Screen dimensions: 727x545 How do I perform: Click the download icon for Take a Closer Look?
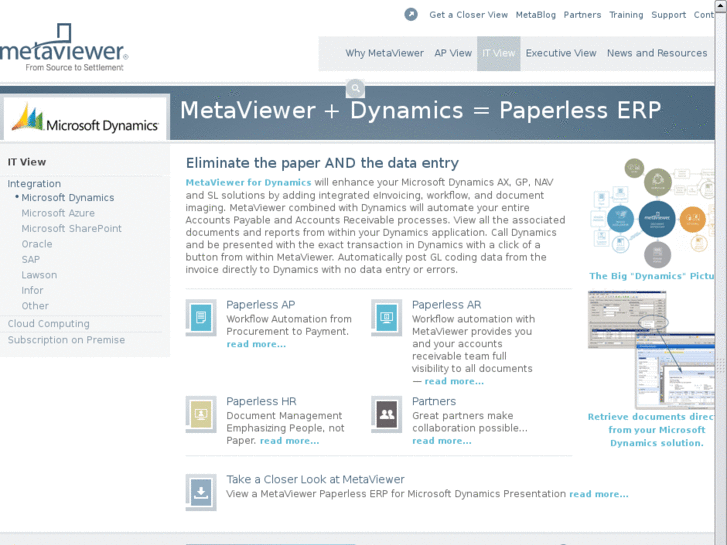point(201,492)
